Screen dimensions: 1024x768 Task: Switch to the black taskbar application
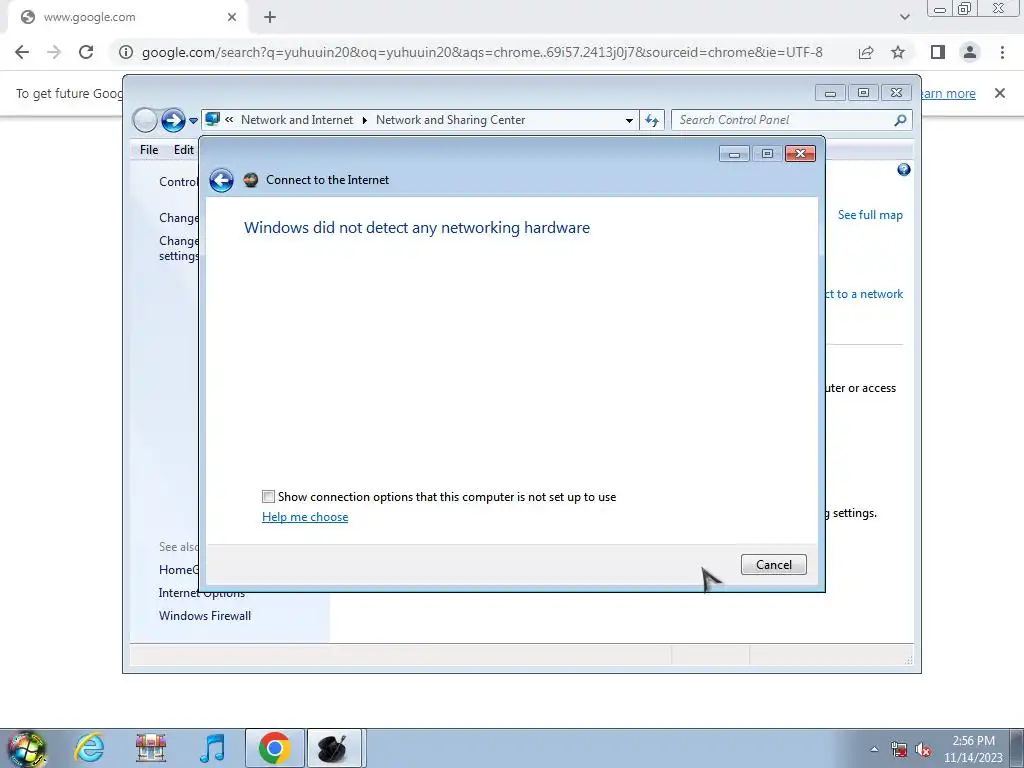click(x=334, y=748)
